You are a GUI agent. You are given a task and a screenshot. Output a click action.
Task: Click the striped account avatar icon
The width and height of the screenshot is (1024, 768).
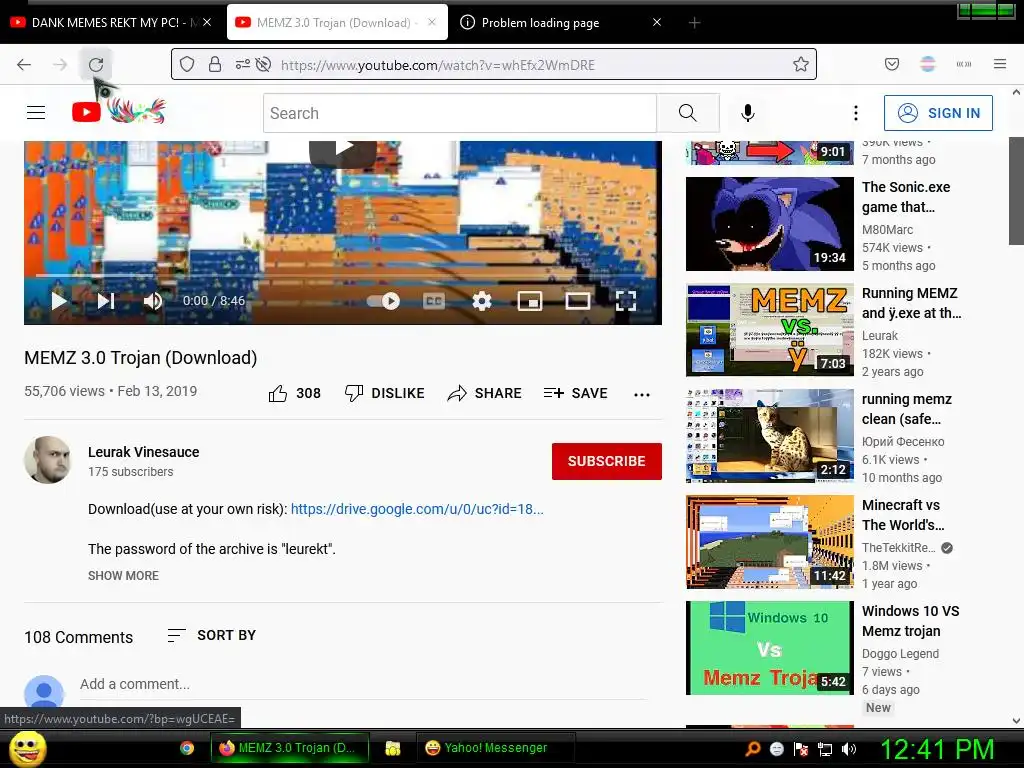tap(928, 64)
